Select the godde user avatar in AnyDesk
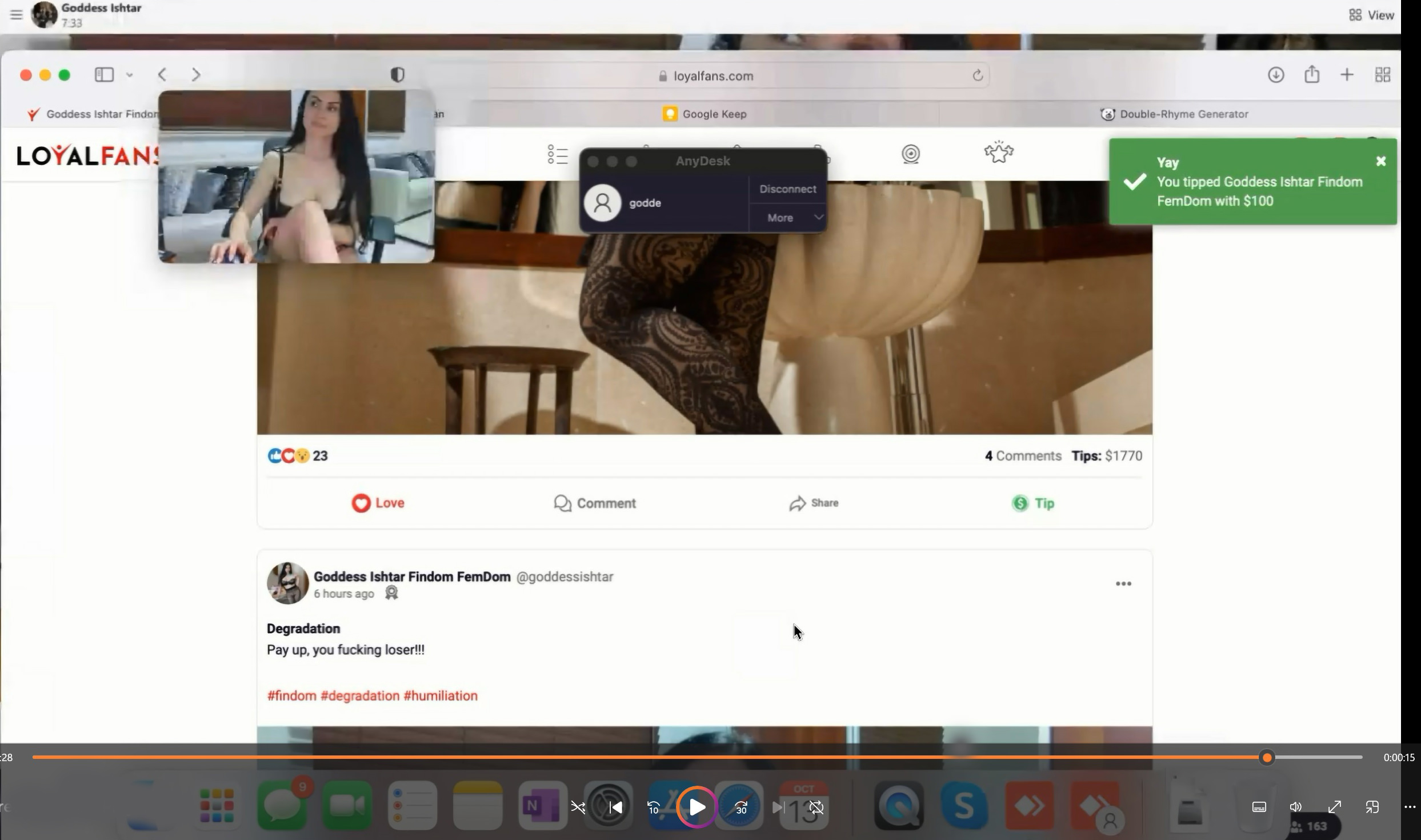Image resolution: width=1421 pixels, height=840 pixels. tap(602, 203)
